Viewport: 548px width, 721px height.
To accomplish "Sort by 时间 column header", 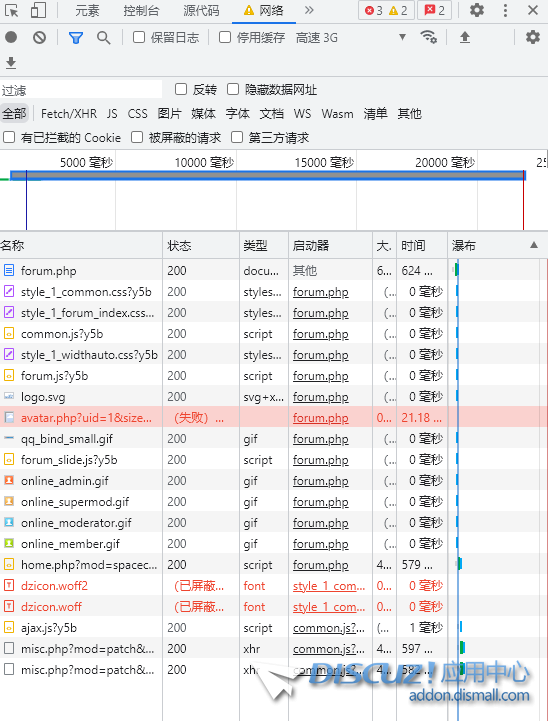I will 422,246.
